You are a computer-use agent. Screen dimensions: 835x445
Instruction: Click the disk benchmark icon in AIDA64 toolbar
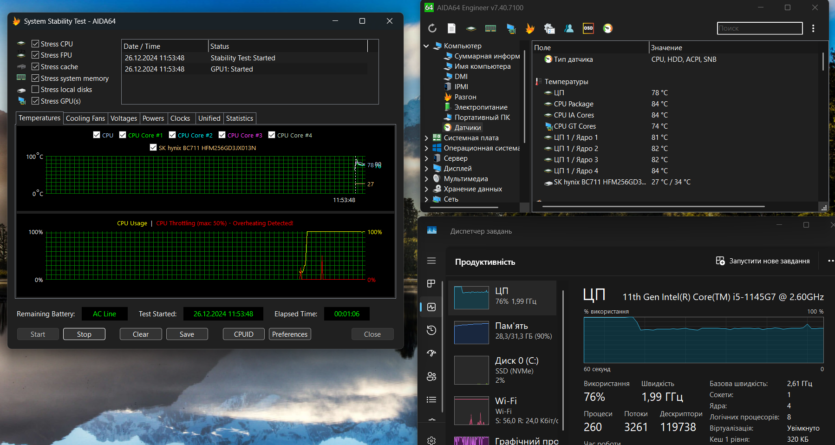tap(471, 28)
